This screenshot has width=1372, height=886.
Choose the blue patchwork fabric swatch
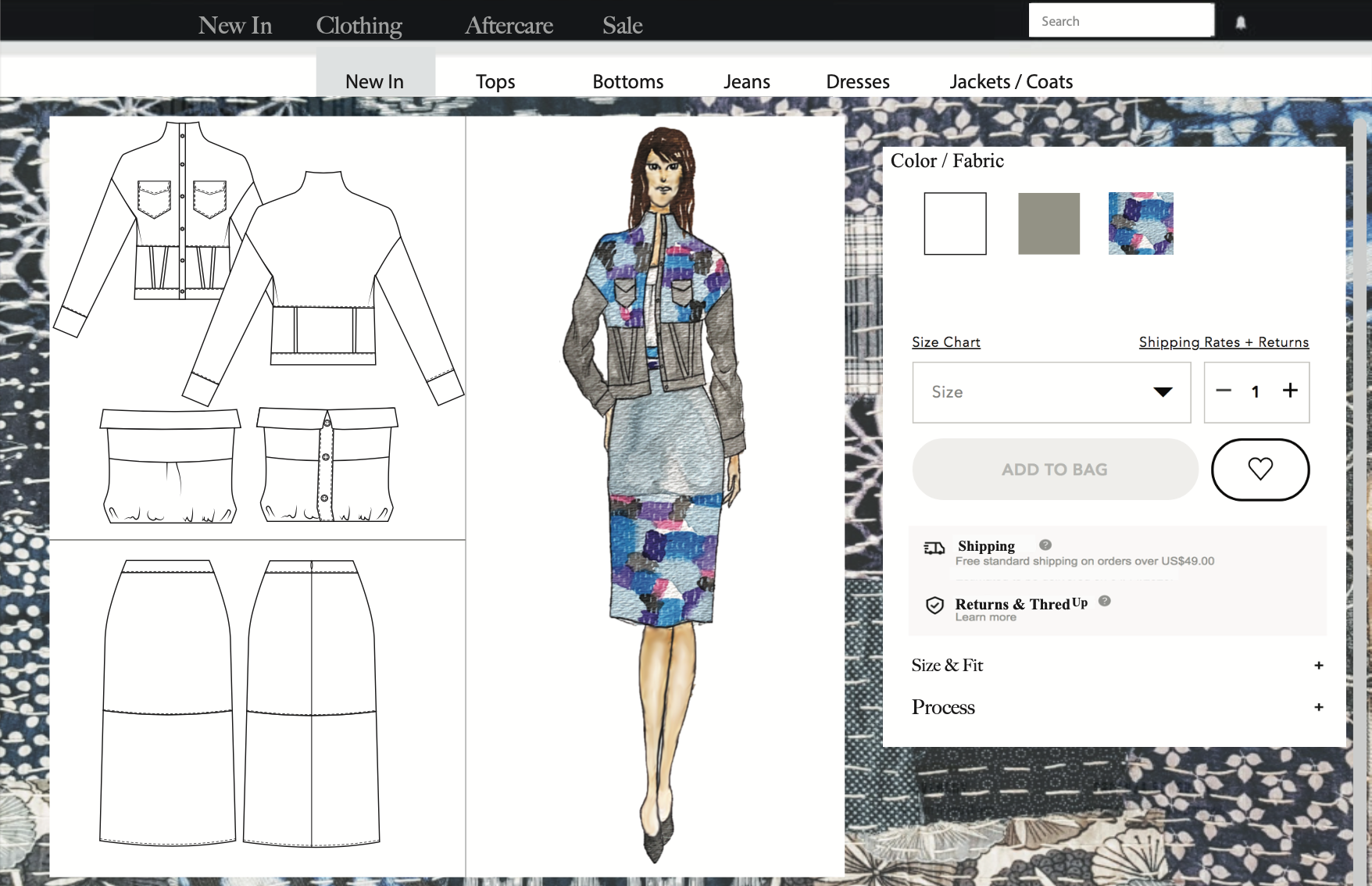[x=1141, y=223]
